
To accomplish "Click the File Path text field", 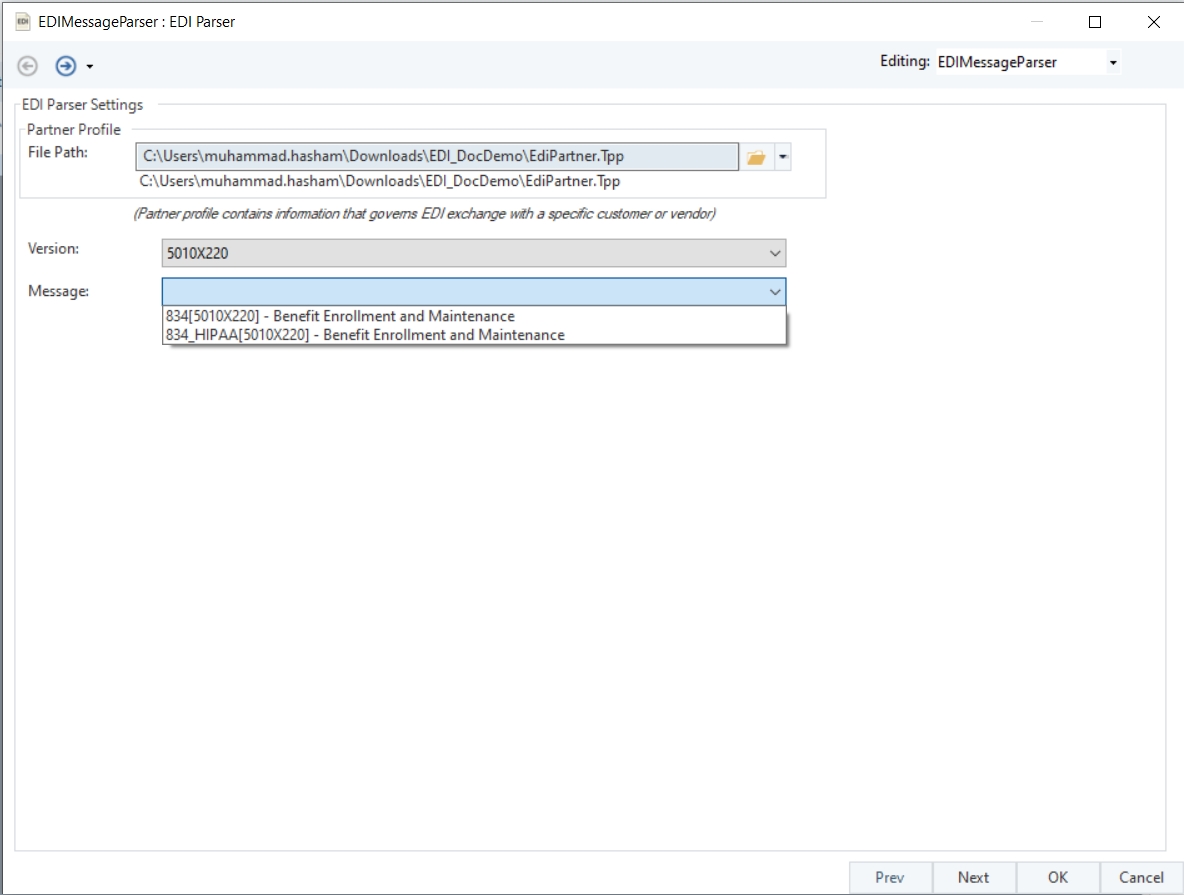I will pyautogui.click(x=437, y=156).
